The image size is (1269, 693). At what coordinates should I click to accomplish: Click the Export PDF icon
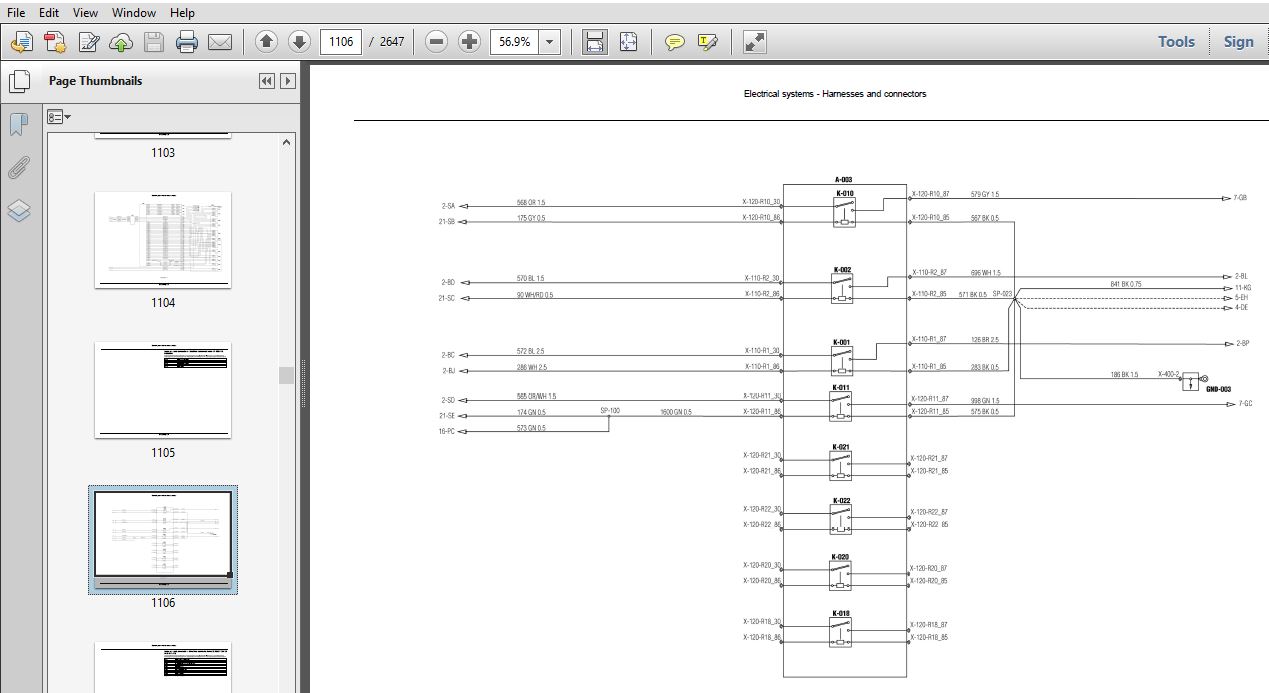click(x=55, y=42)
